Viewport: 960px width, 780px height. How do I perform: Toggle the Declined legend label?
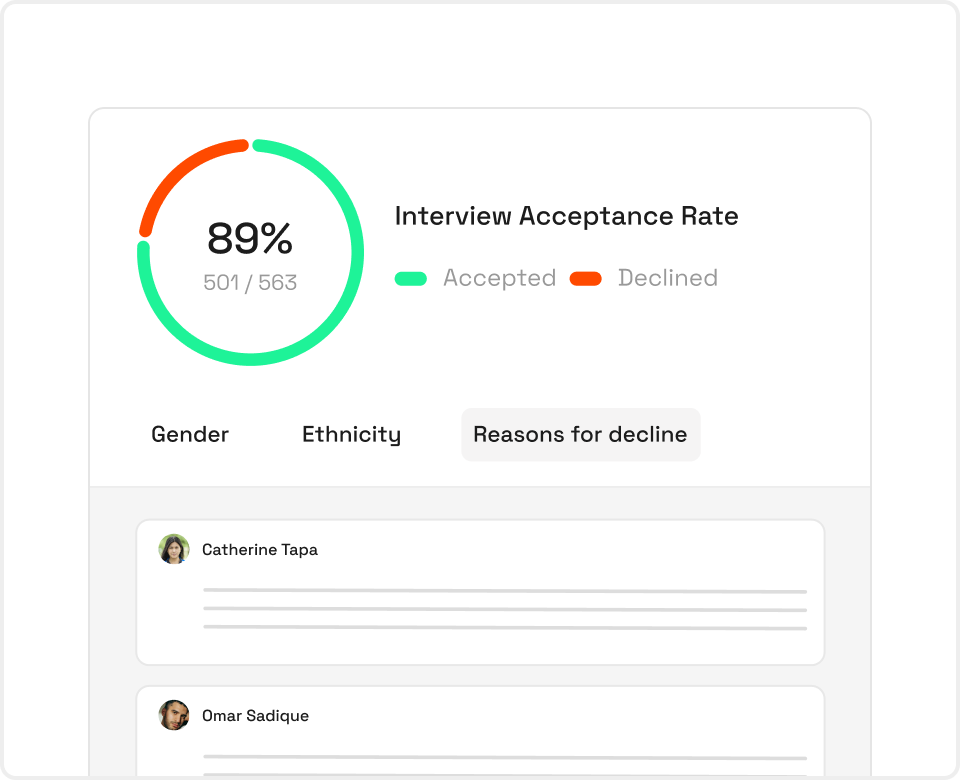[x=667, y=278]
